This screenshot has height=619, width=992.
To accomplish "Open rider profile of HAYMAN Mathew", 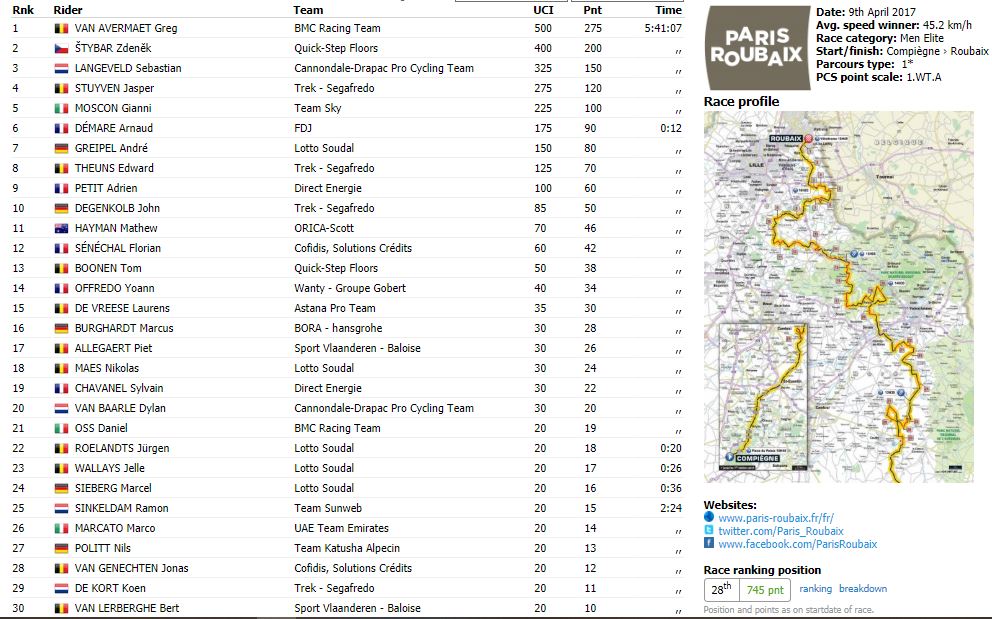I will click(x=116, y=228).
